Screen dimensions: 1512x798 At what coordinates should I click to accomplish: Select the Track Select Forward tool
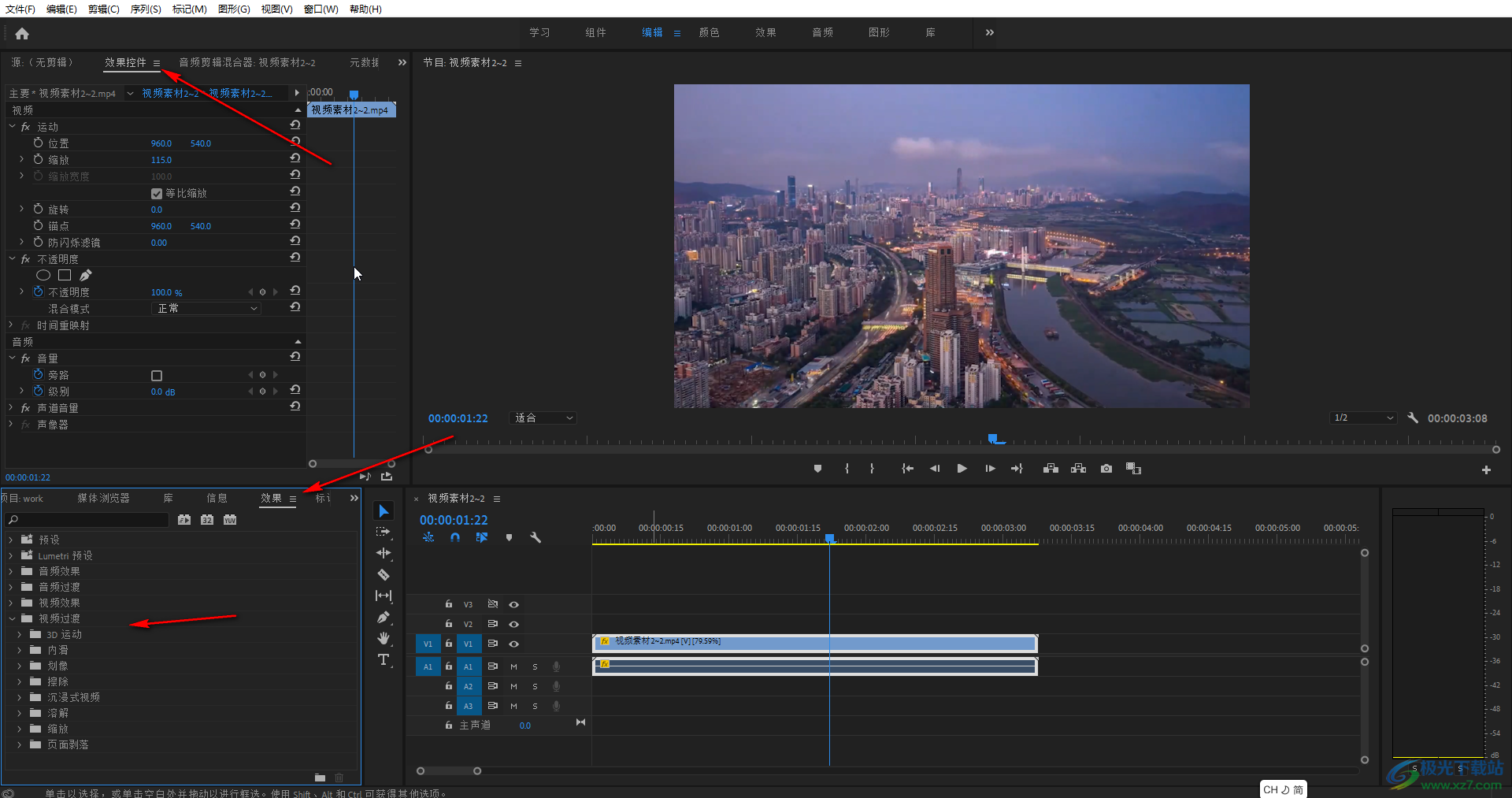[384, 532]
